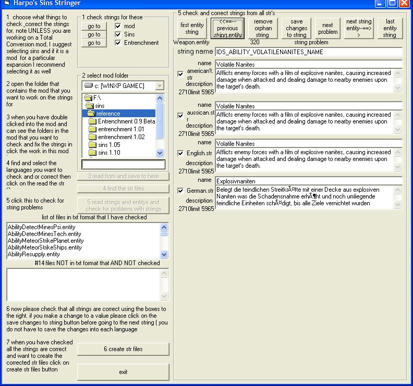
Task: Click the English.str name field
Action: pyautogui.click(x=308, y=144)
